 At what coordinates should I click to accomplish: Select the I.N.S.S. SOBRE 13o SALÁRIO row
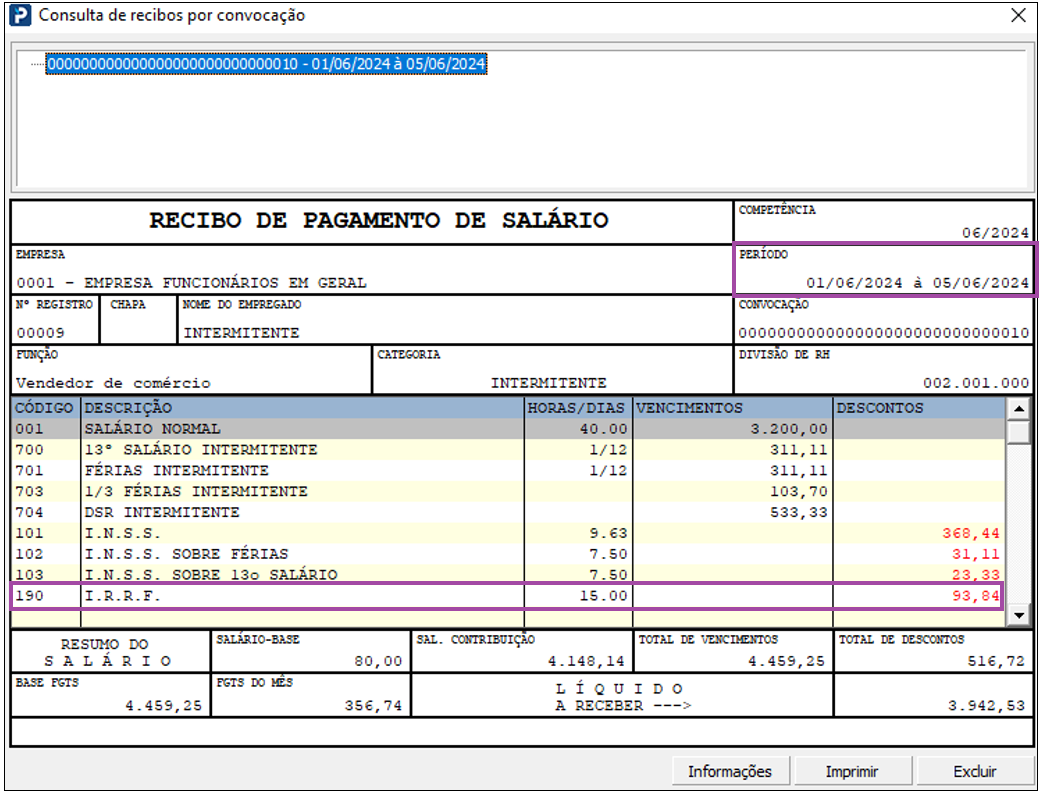[x=508, y=574]
